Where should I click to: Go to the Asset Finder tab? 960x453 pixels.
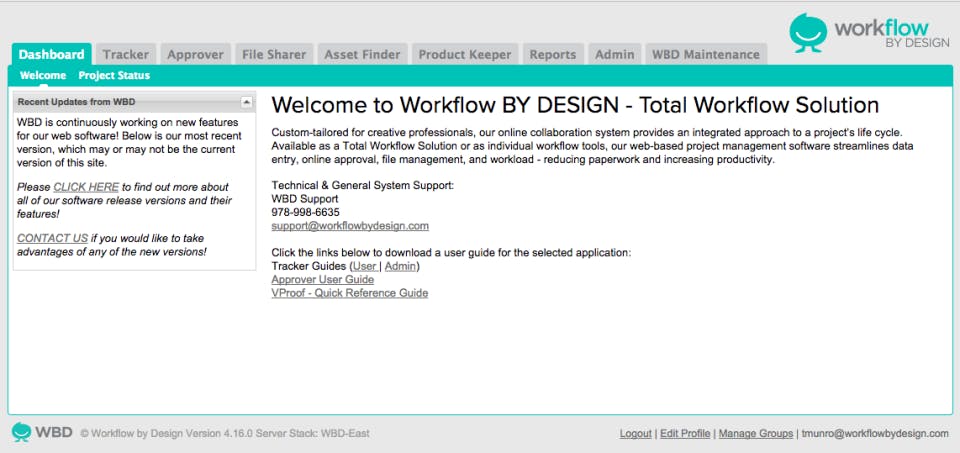pos(362,54)
